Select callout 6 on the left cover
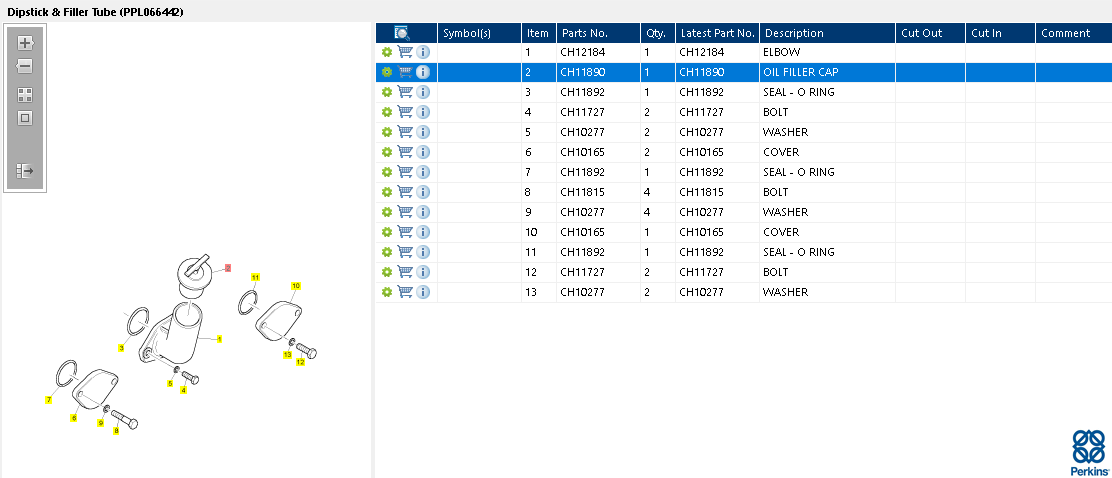1112x478 pixels. [x=74, y=418]
